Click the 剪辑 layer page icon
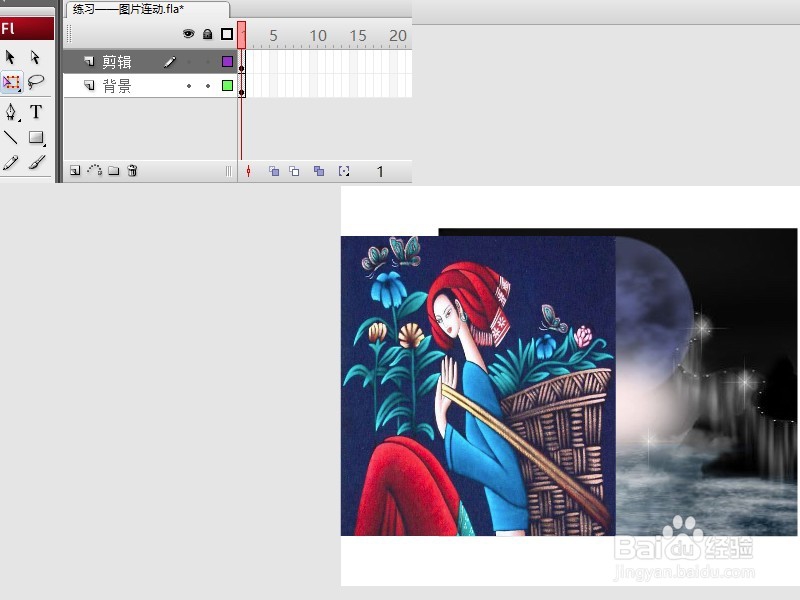 [89, 61]
